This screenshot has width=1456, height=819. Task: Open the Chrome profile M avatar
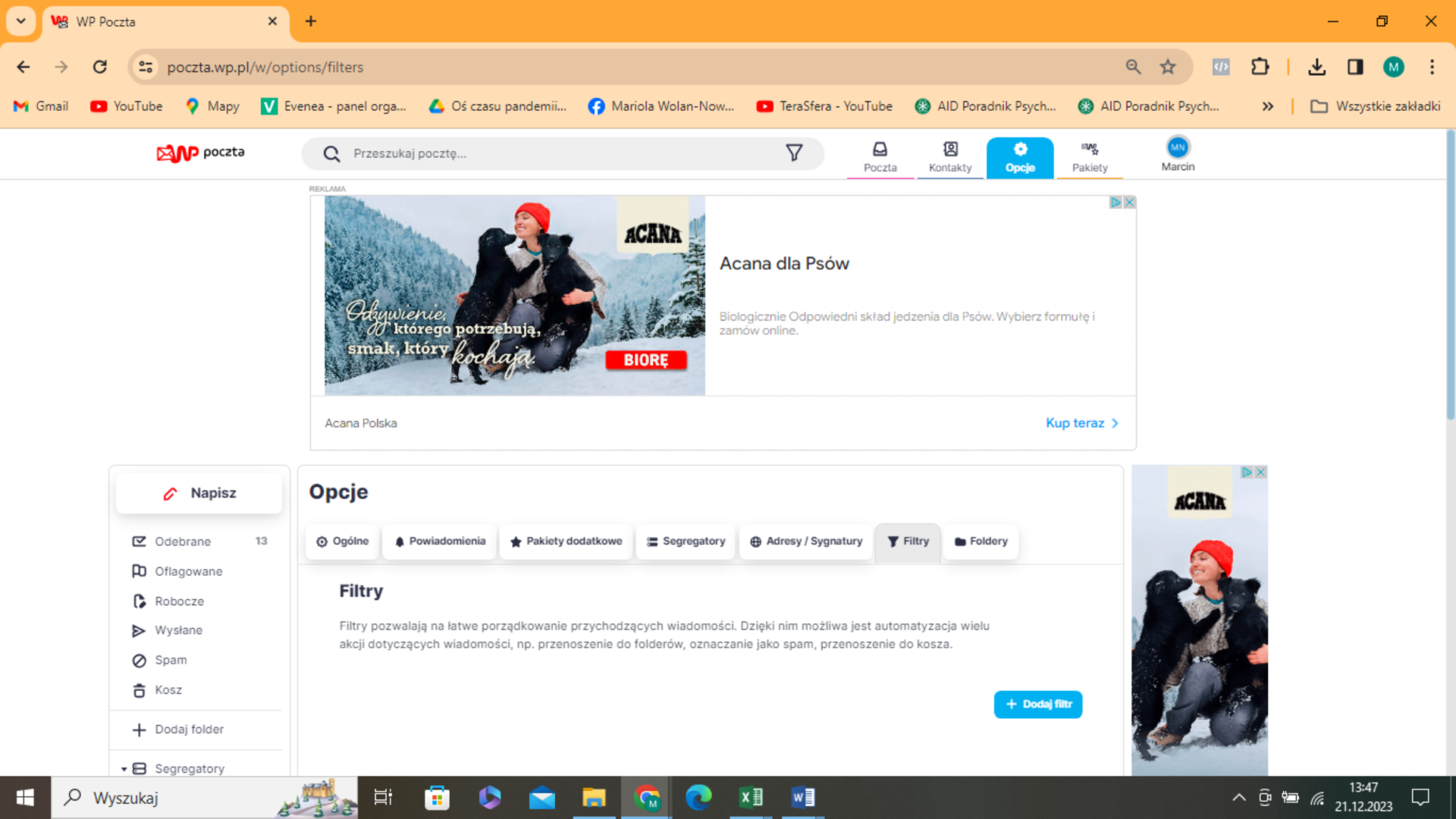point(1394,67)
